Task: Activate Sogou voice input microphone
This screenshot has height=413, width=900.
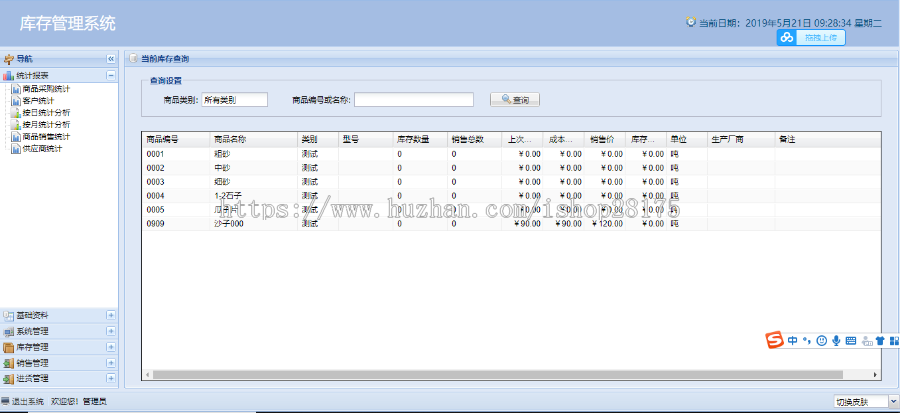Action: 836,341
